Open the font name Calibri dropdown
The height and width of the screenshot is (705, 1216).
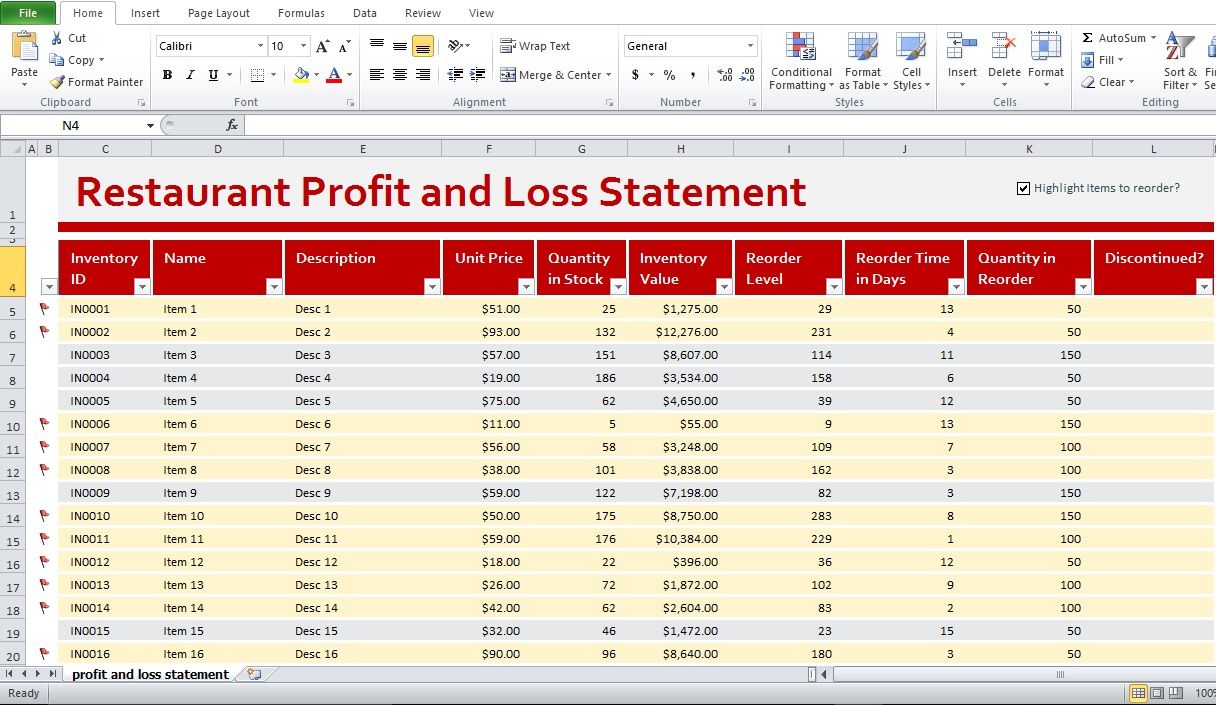point(260,46)
